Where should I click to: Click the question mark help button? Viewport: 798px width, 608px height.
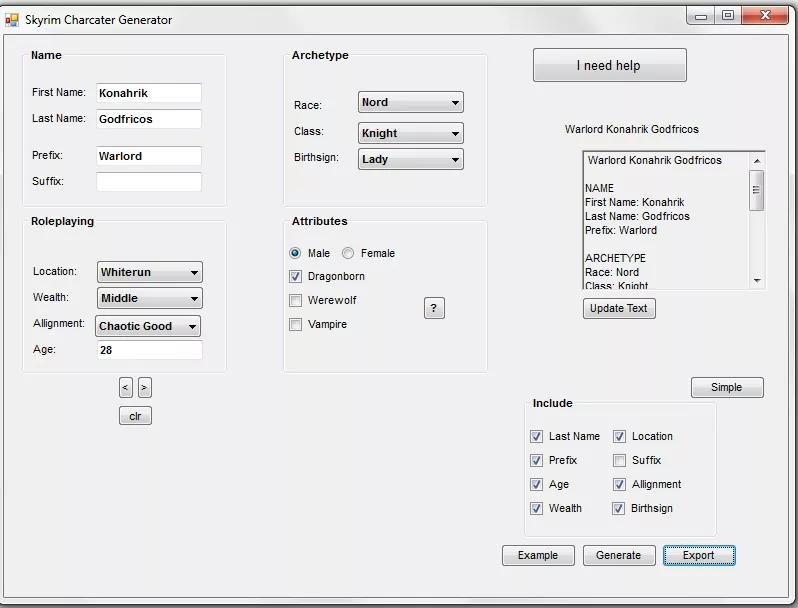(434, 308)
